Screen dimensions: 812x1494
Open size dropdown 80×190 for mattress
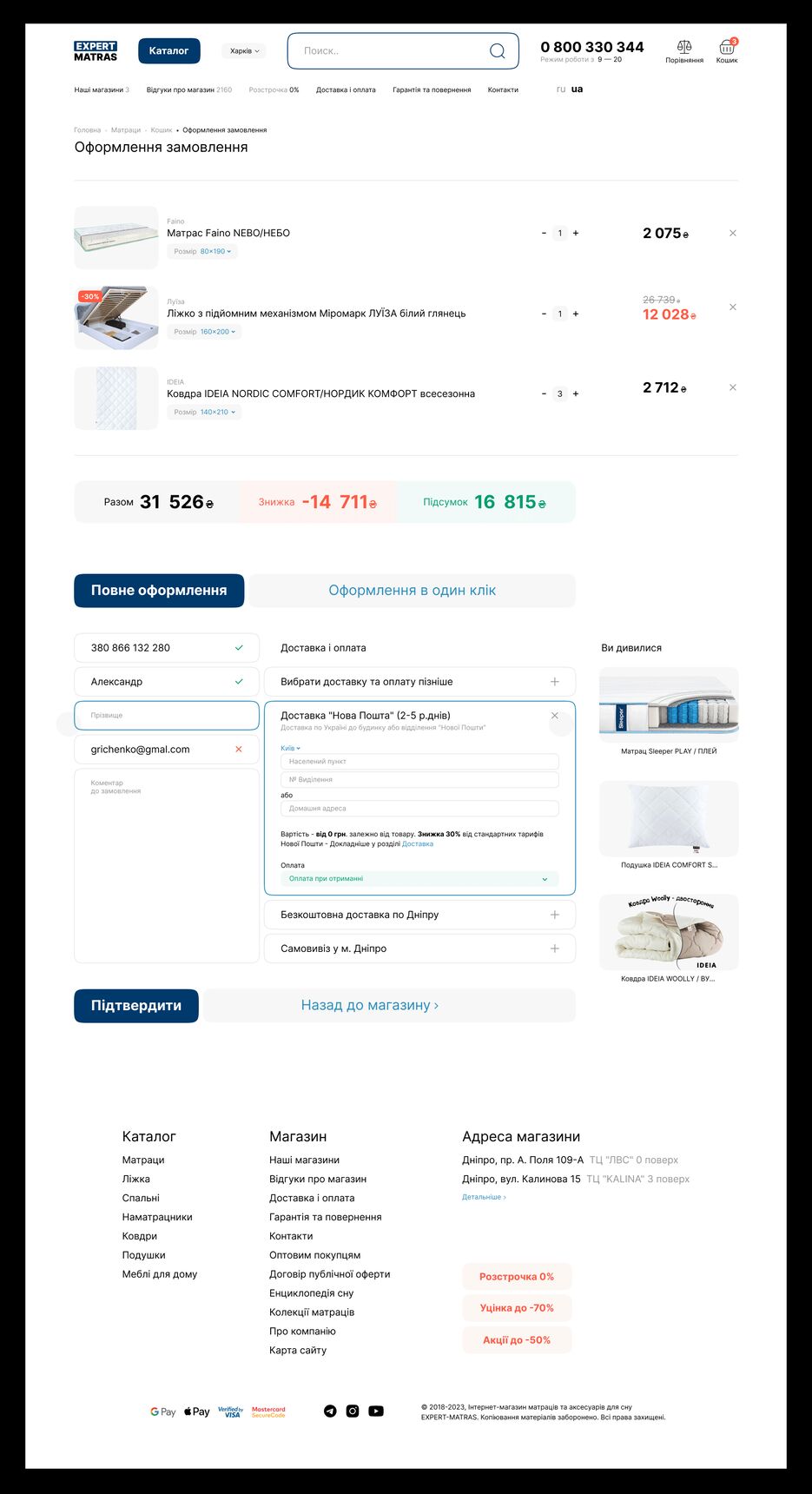203,251
